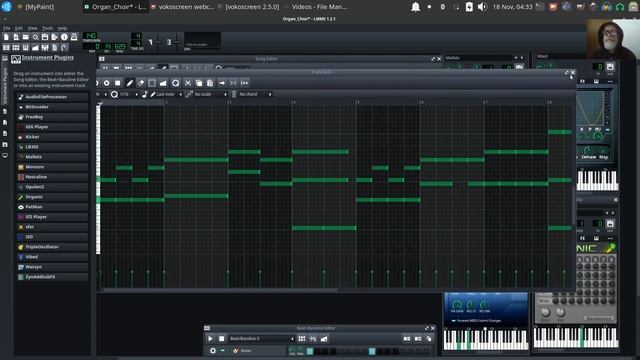Show the Automation Editor toolbar icon
This screenshot has height=360, width=640.
[x=36, y=47]
